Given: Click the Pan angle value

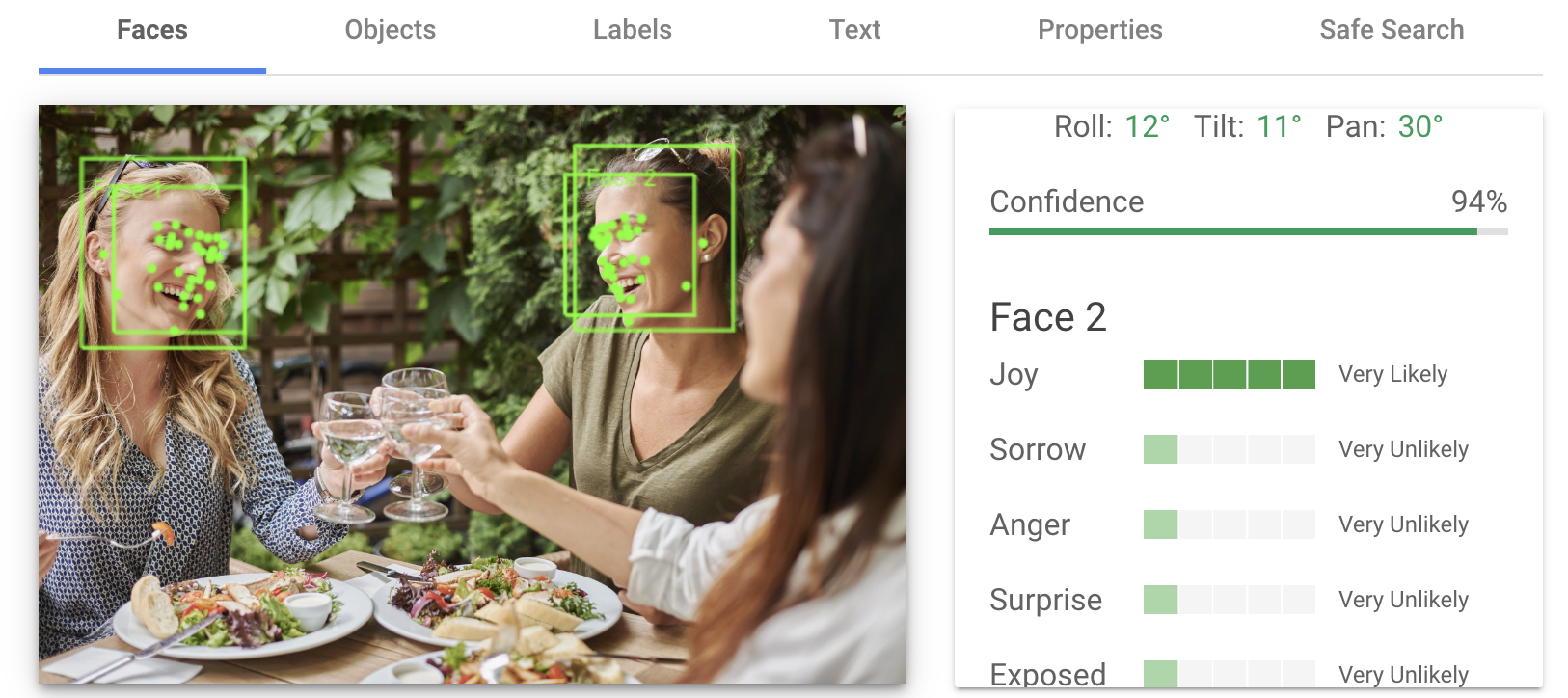Looking at the screenshot, I should tap(1420, 126).
